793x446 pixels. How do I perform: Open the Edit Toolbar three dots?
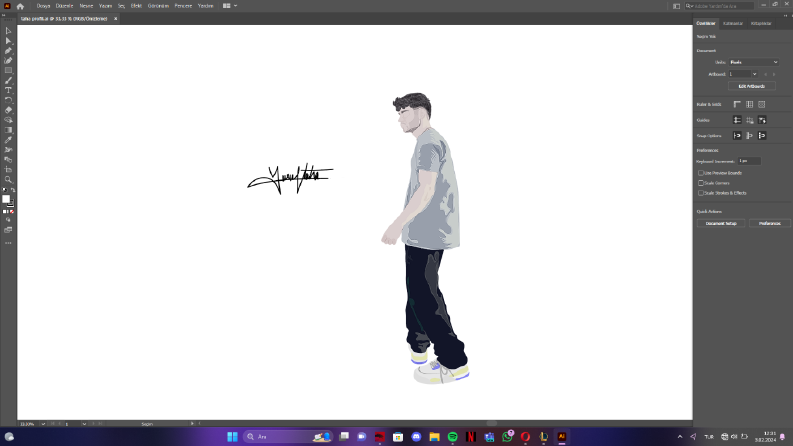(x=8, y=243)
